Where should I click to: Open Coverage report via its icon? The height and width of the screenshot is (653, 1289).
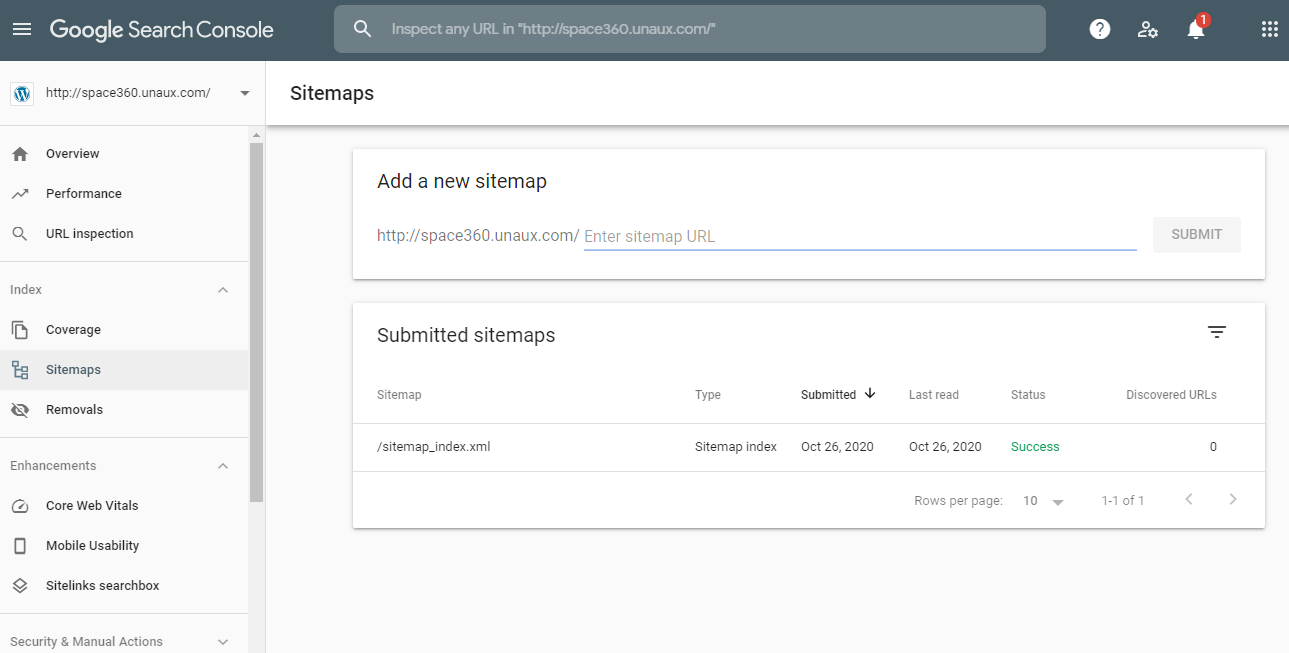click(x=20, y=329)
